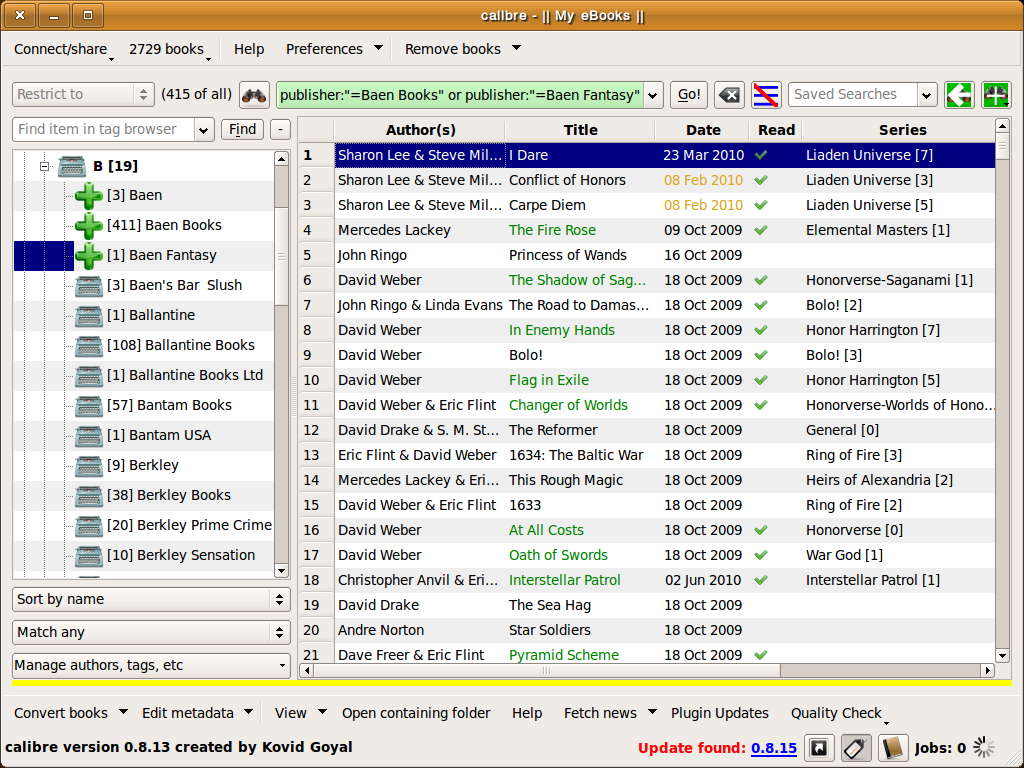Image resolution: width=1024 pixels, height=768 pixels.
Task: Click the binoculars advanced search icon
Action: click(x=255, y=95)
